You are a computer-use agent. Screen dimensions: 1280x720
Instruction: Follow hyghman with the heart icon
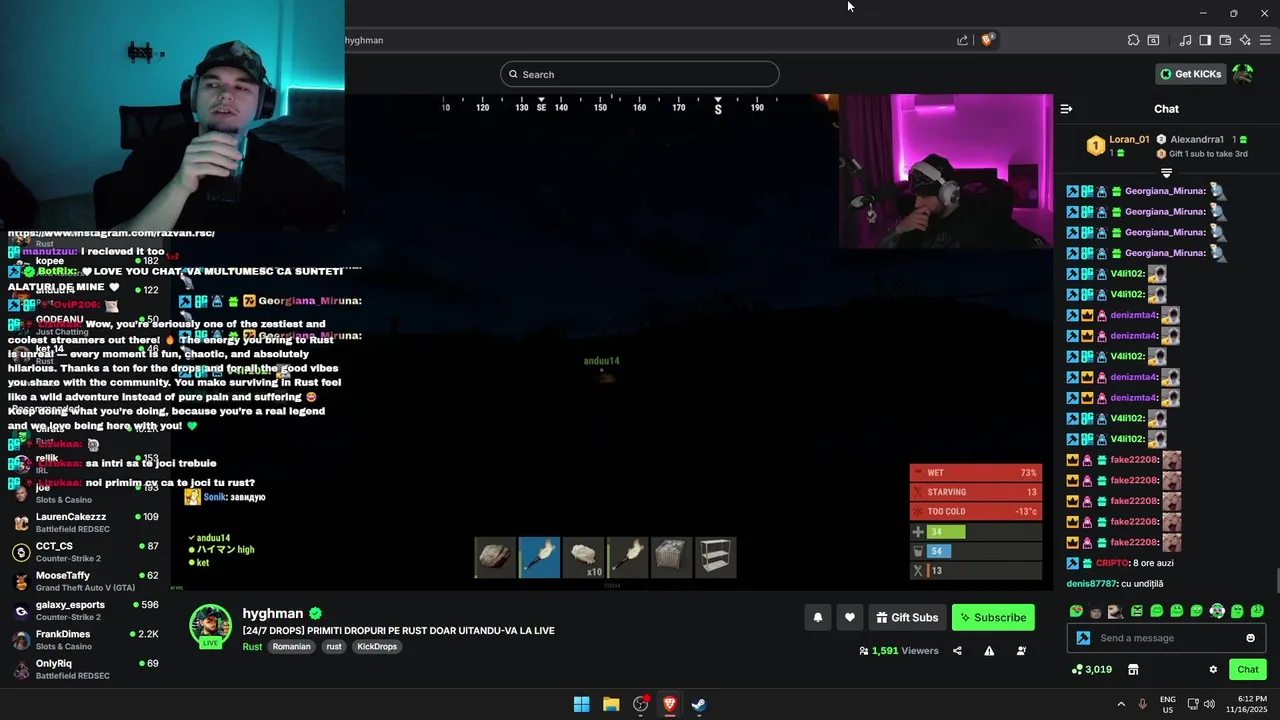(850, 618)
